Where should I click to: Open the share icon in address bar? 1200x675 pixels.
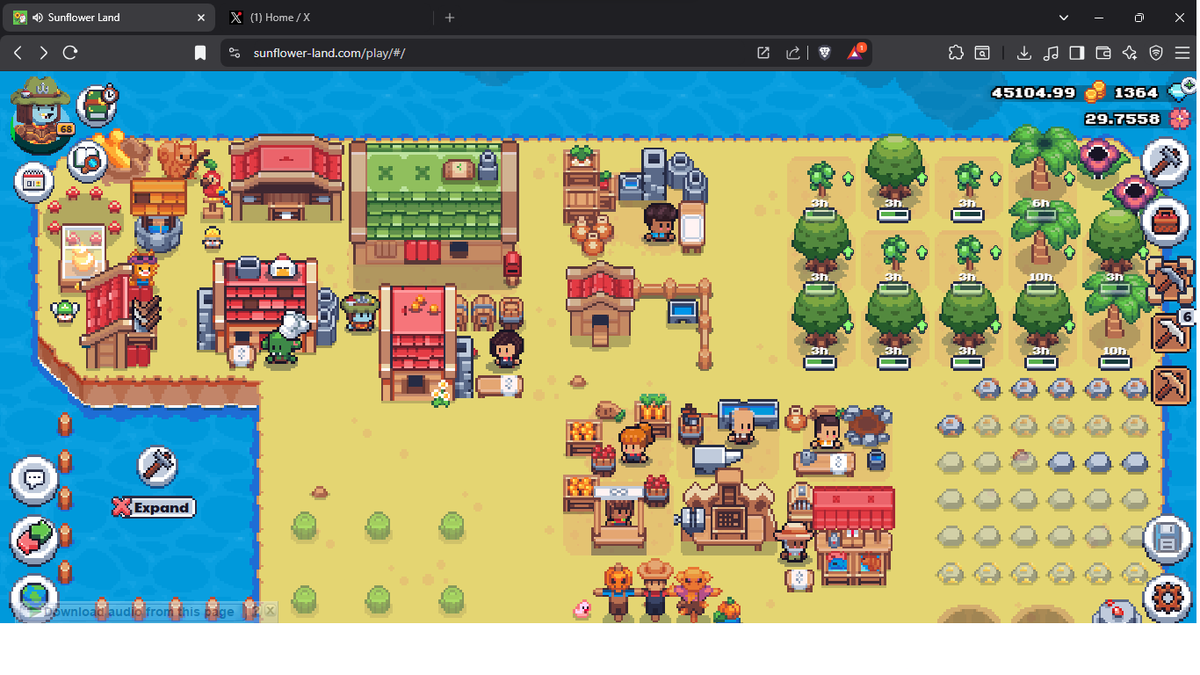pos(793,52)
